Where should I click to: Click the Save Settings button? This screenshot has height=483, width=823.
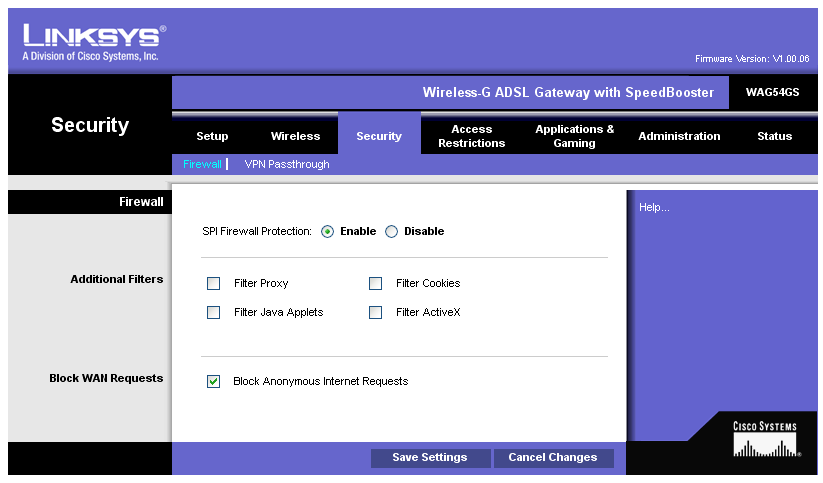coord(430,458)
